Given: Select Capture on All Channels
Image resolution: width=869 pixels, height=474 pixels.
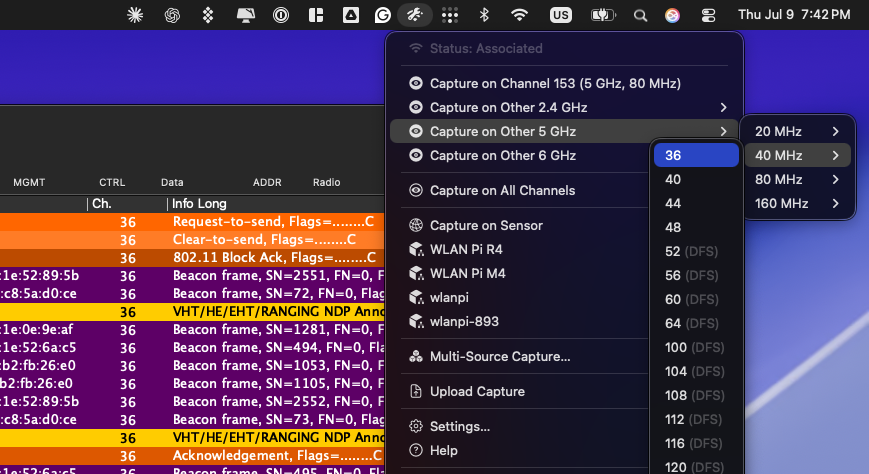Looking at the screenshot, I should [x=520, y=190].
